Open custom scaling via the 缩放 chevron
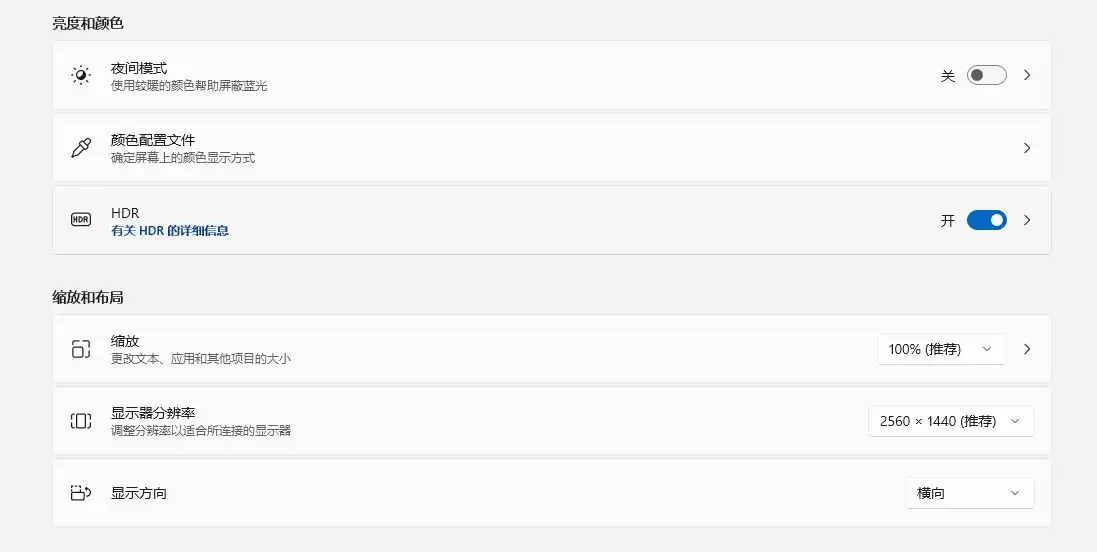Viewport: 1097px width, 552px height. pyautogui.click(x=1027, y=349)
